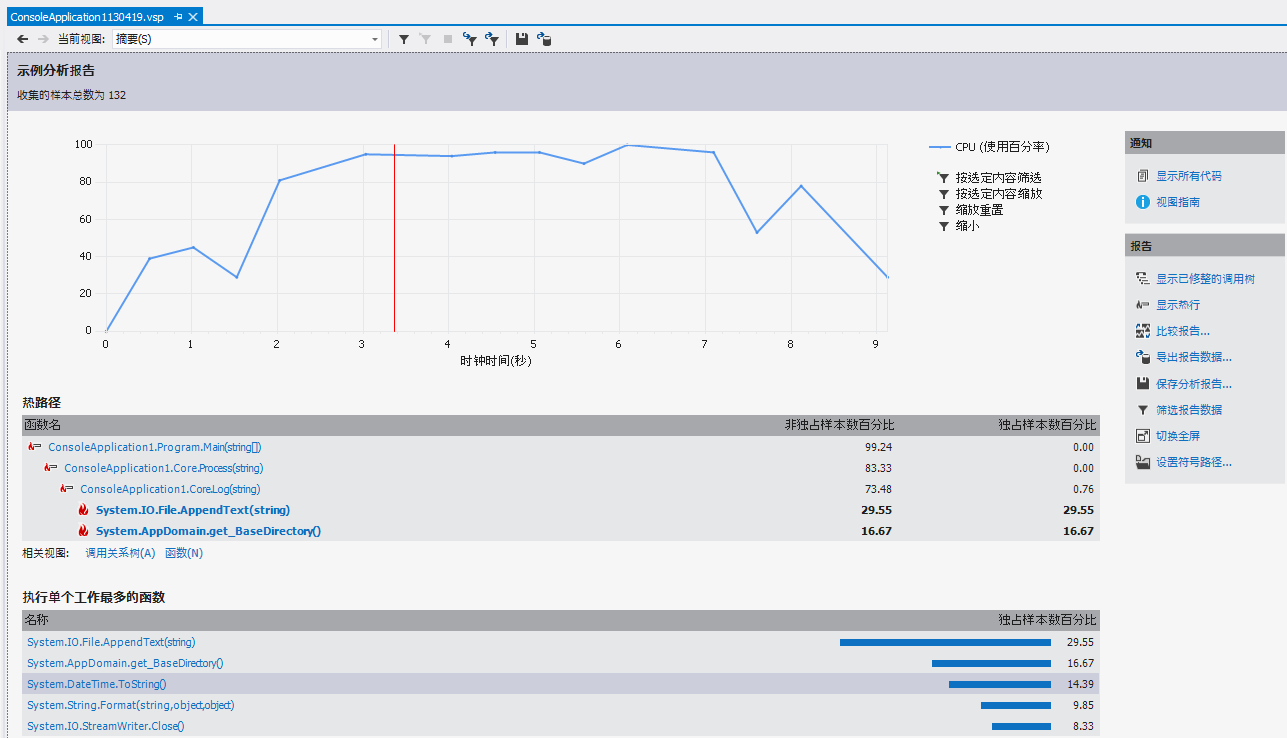Click 按选定内容筛选 beside the chart
This screenshot has width=1287, height=738.
pos(997,177)
